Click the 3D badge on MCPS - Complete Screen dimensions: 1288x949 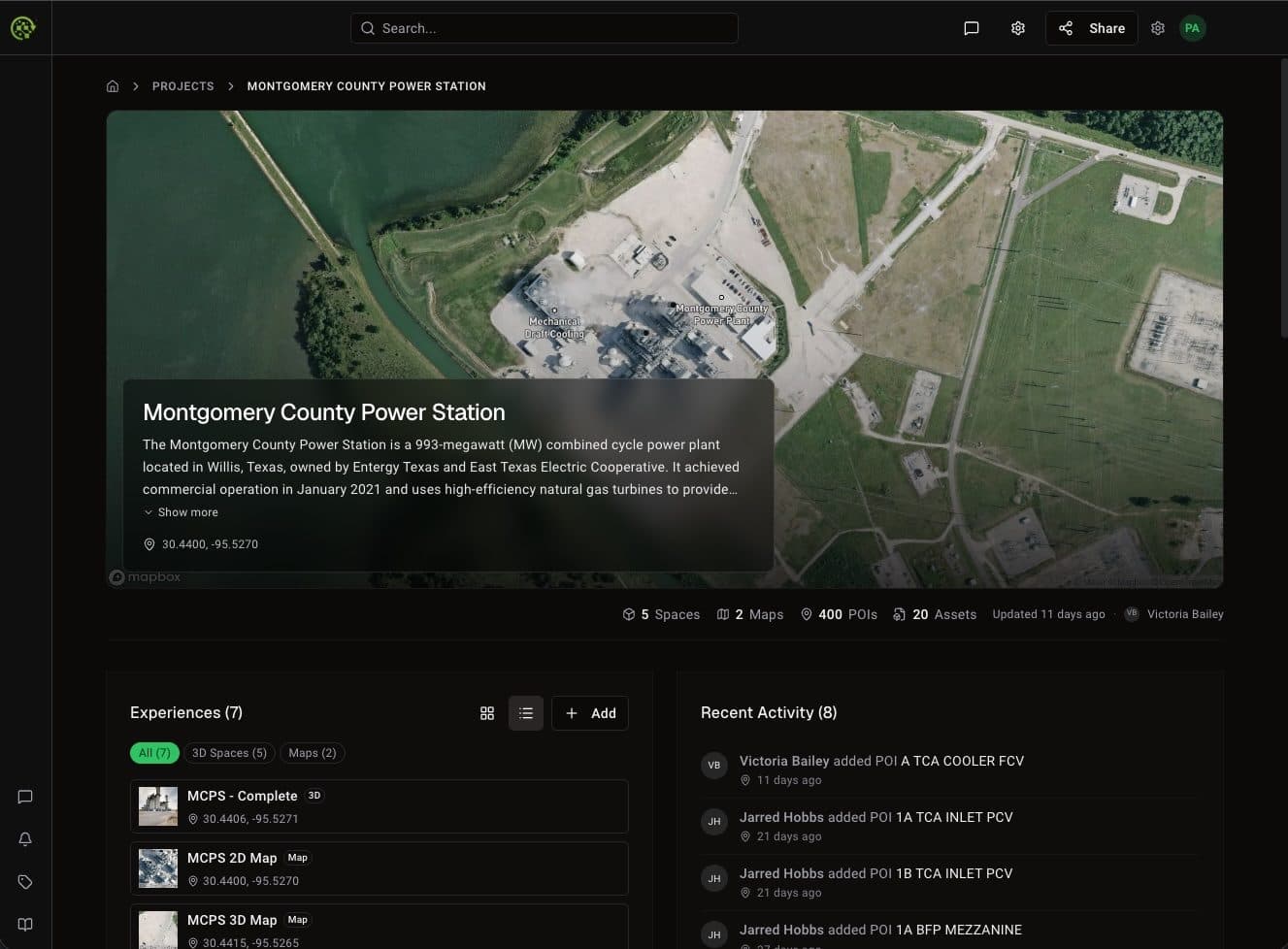(314, 796)
